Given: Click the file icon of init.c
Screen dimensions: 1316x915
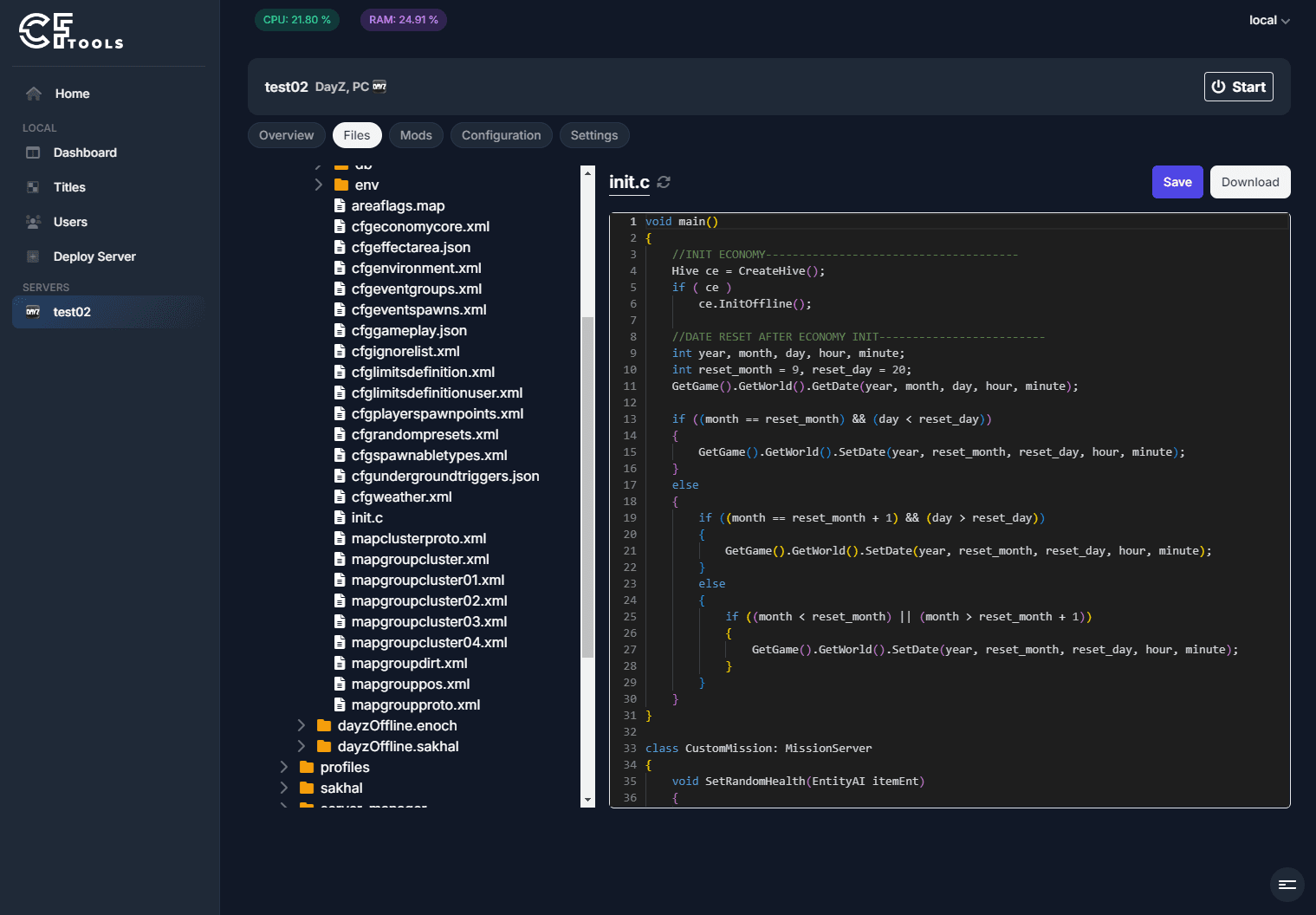Looking at the screenshot, I should coord(340,517).
